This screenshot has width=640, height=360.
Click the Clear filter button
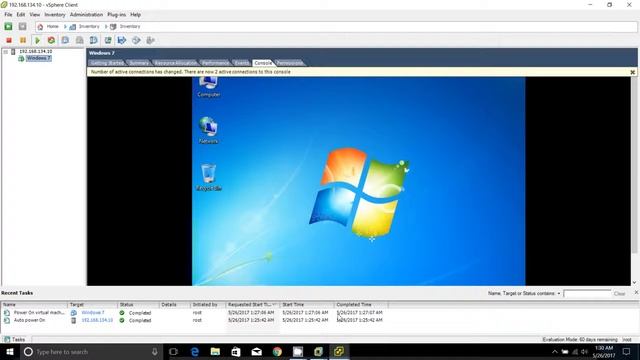(619, 293)
